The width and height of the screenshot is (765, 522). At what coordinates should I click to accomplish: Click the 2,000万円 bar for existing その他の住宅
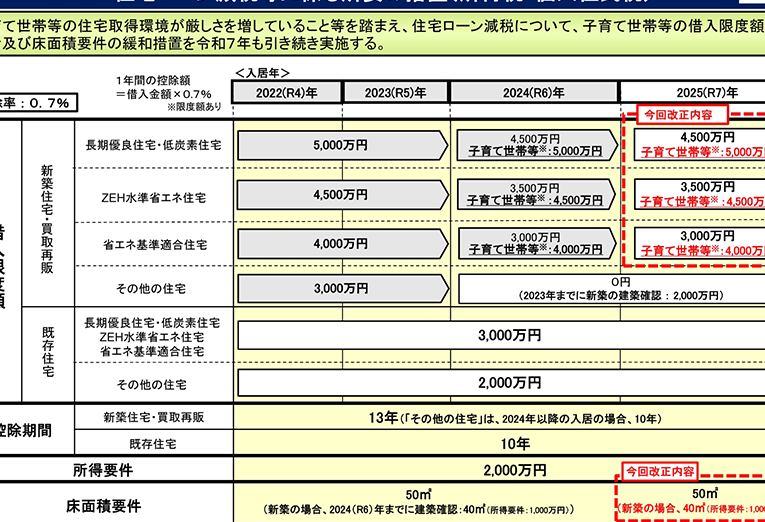501,382
